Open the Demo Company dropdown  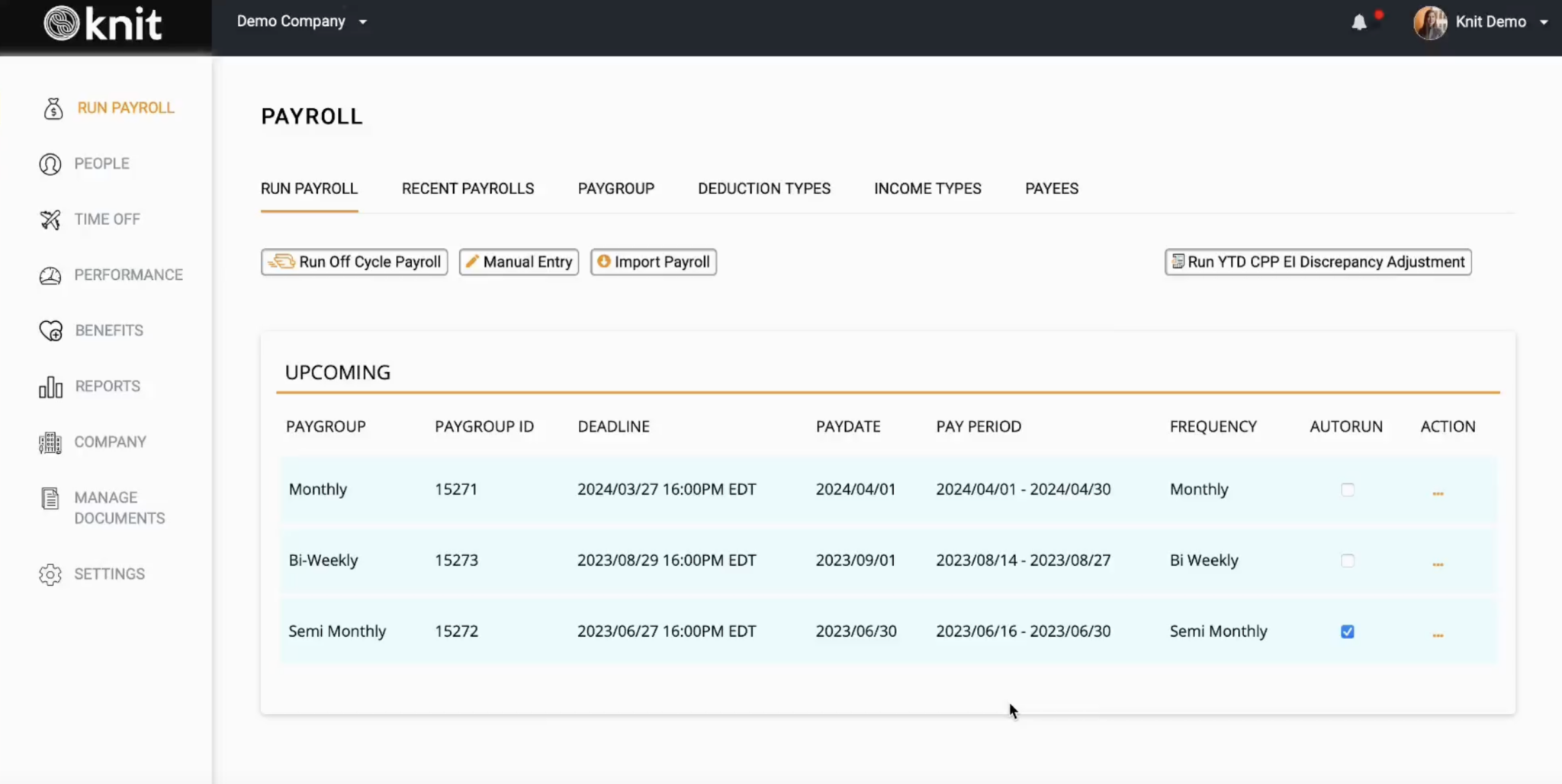click(x=301, y=21)
